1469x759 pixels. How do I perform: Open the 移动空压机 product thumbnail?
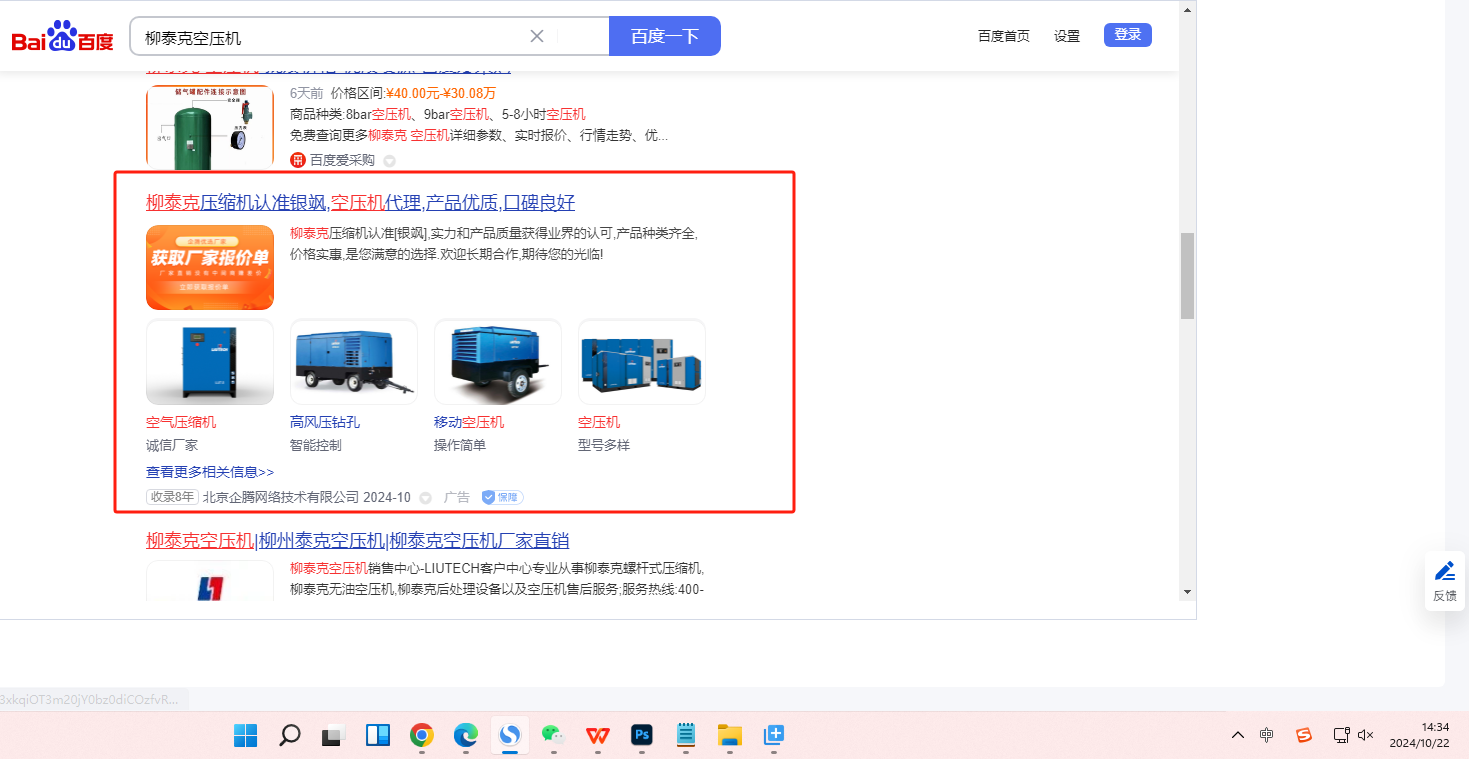[498, 362]
